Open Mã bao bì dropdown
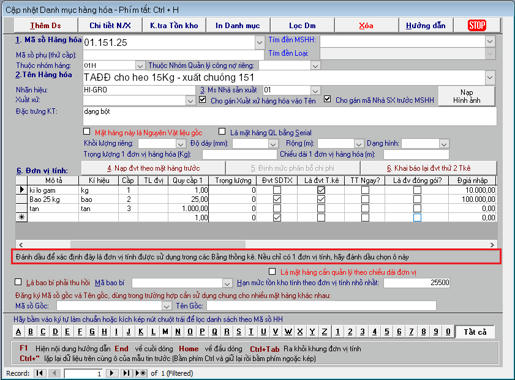 (227, 283)
